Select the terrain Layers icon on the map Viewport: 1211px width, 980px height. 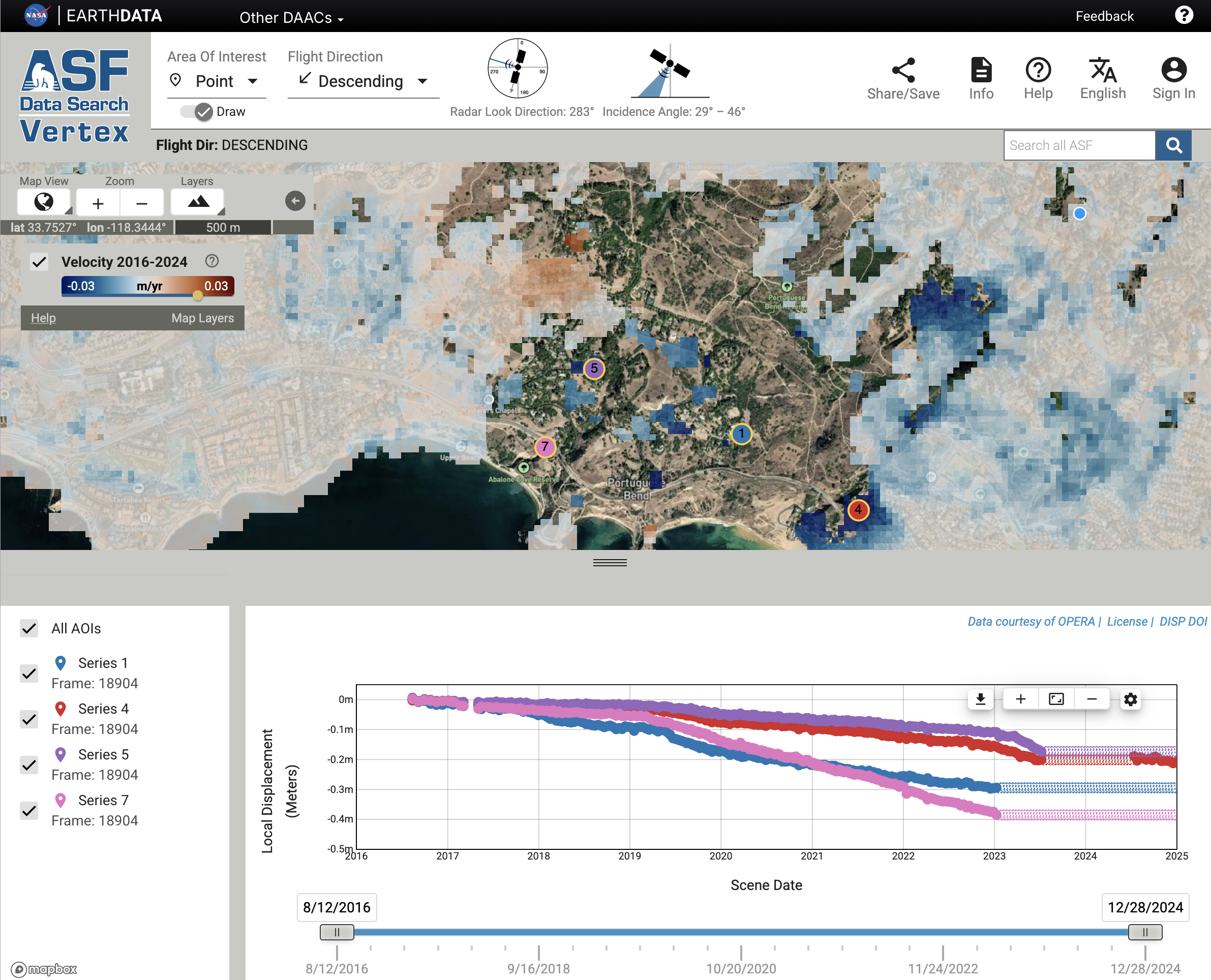coord(197,201)
